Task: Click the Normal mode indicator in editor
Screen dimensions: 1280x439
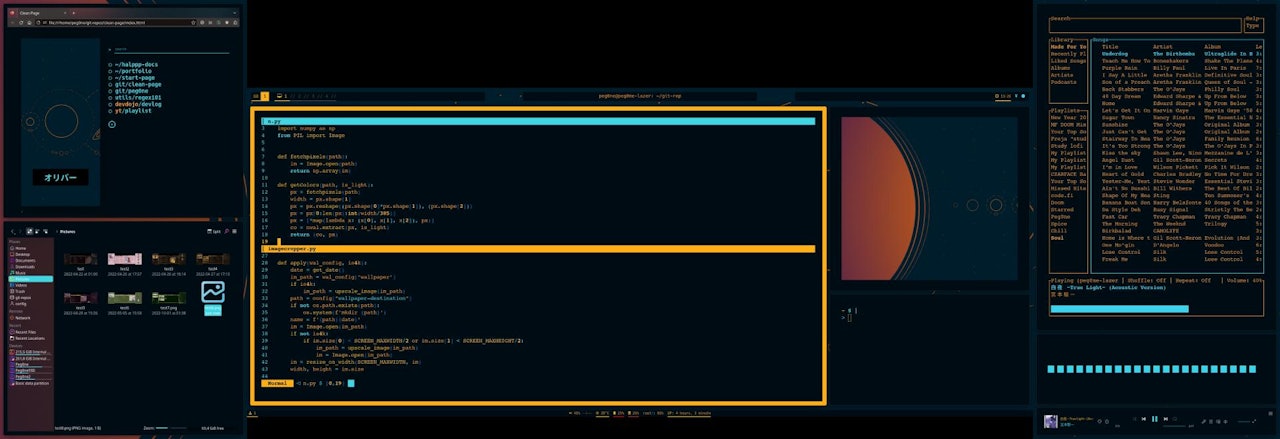Action: click(x=276, y=383)
